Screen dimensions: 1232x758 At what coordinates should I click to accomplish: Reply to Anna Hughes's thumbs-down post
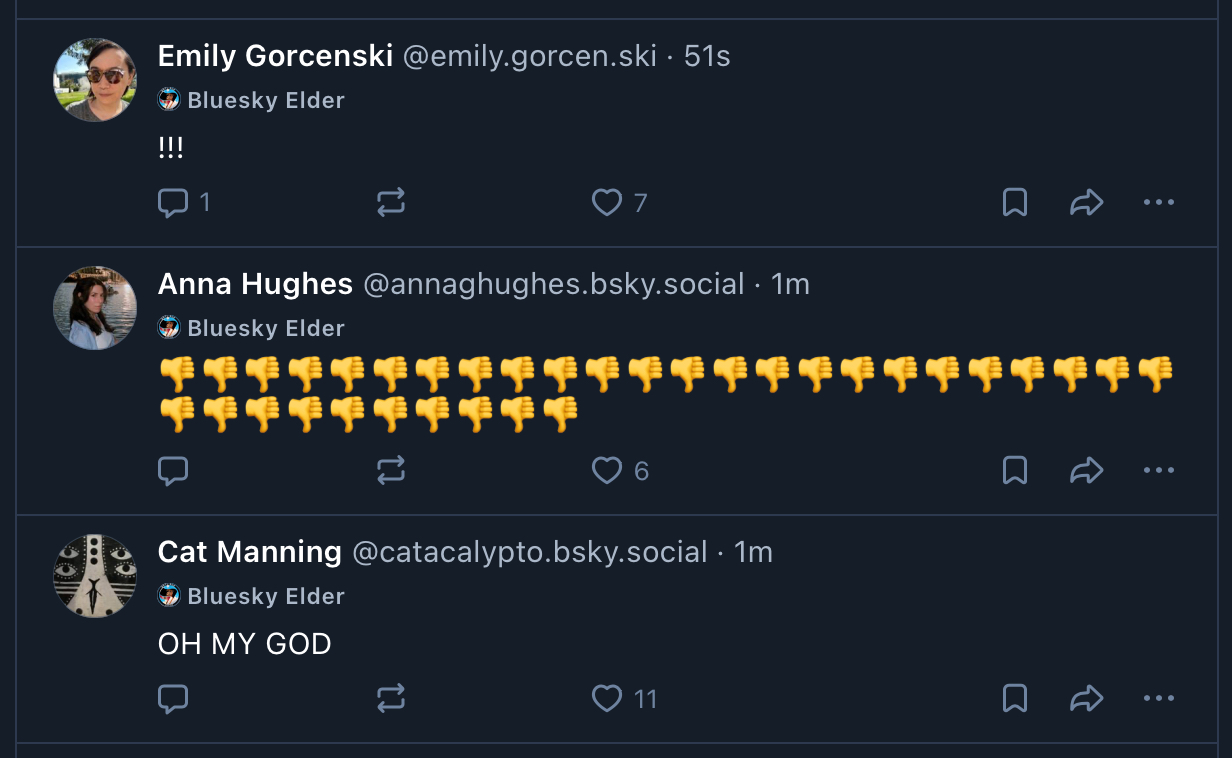[x=173, y=471]
